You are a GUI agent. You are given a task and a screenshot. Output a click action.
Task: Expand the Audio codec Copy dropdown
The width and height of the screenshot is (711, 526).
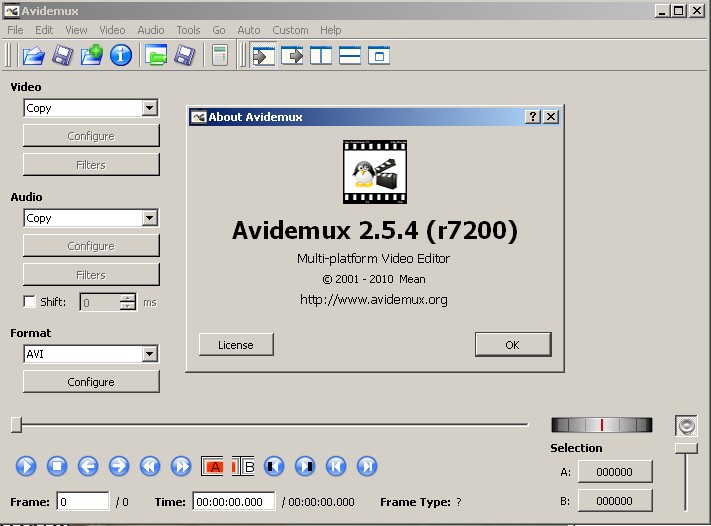point(149,218)
